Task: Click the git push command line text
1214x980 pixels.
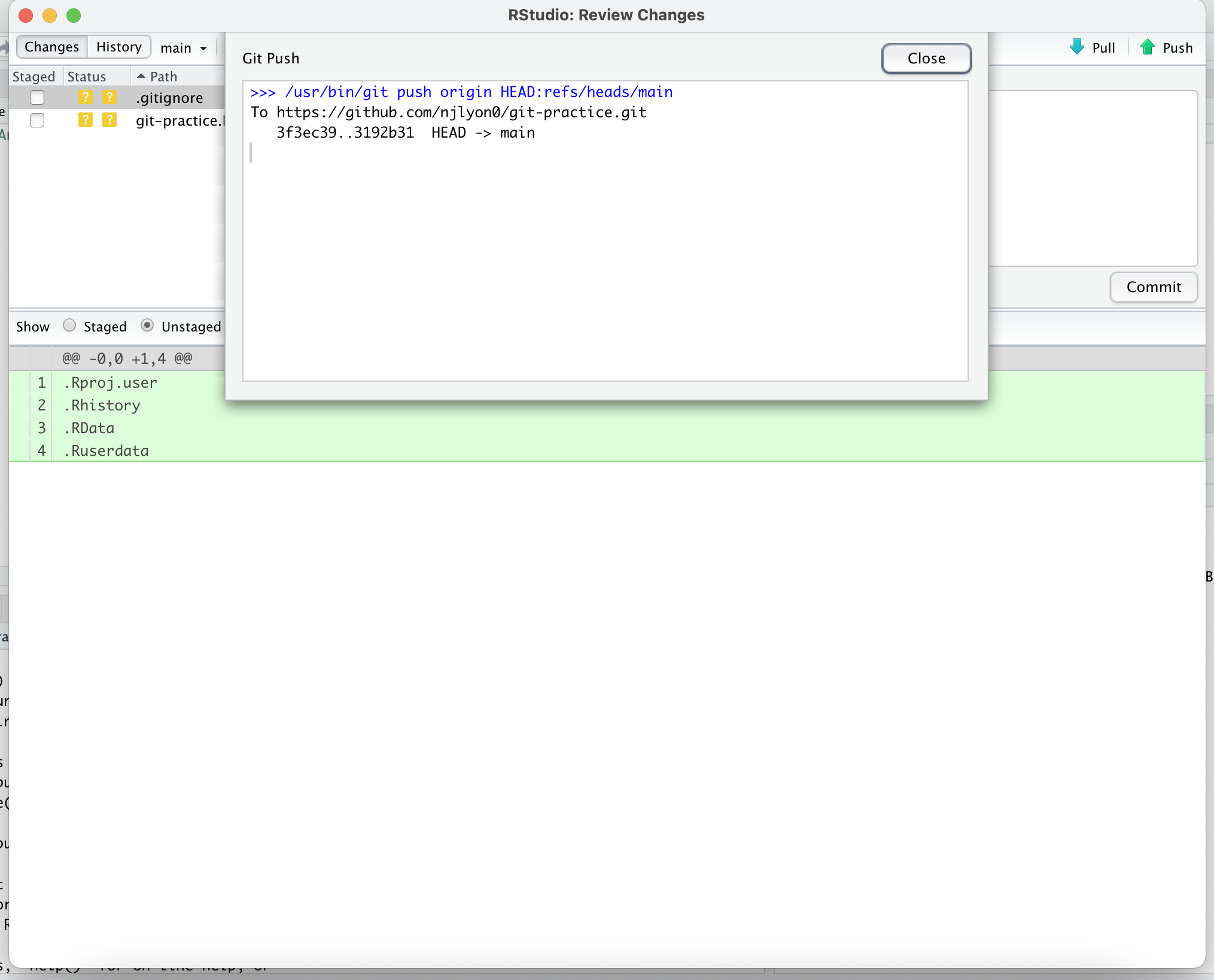Action: pos(461,92)
